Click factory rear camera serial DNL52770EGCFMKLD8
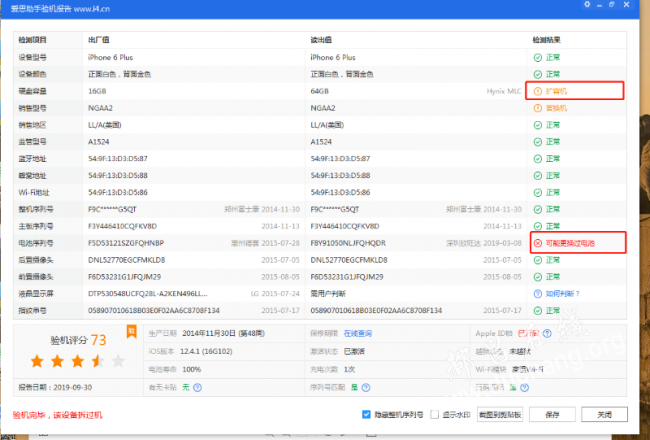Viewport: 650px width, 440px height. pos(126,260)
